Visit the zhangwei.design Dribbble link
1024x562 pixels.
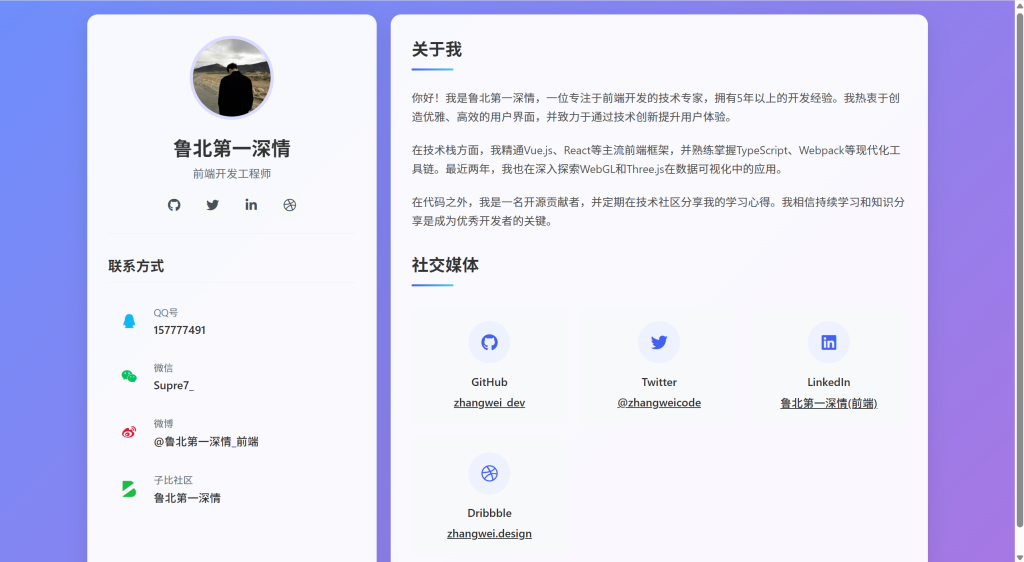point(489,534)
